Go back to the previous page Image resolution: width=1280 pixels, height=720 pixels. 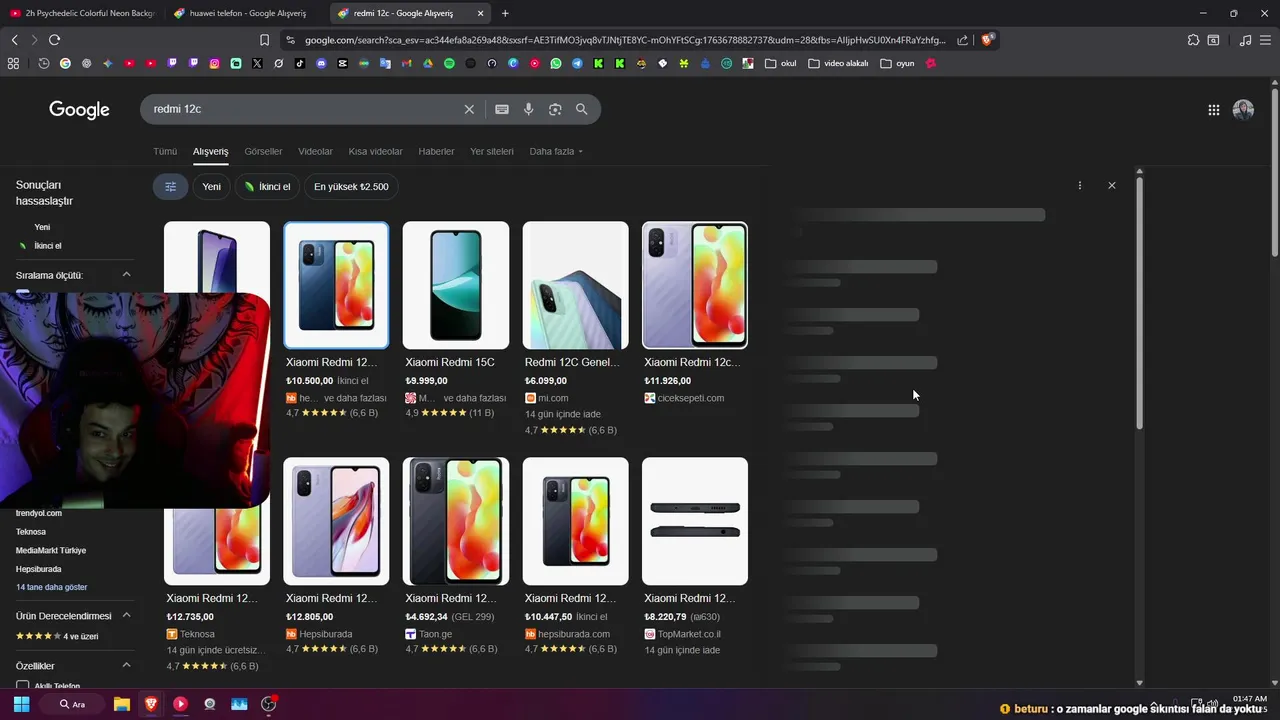[14, 40]
